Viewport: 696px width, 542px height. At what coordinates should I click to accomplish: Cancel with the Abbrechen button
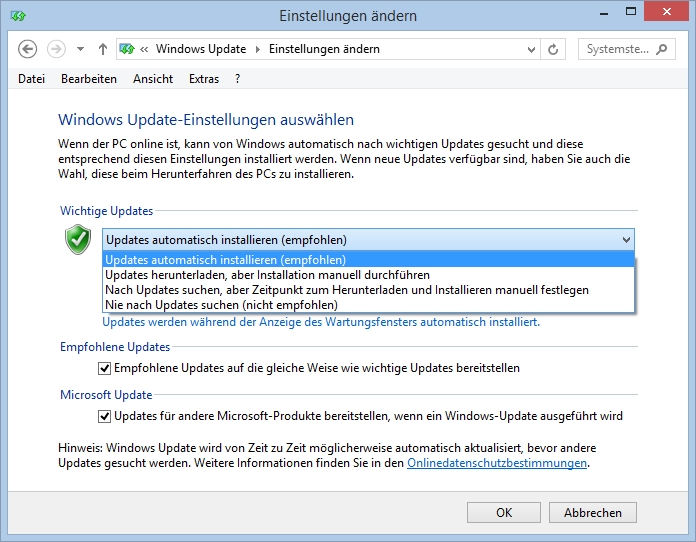tap(593, 513)
